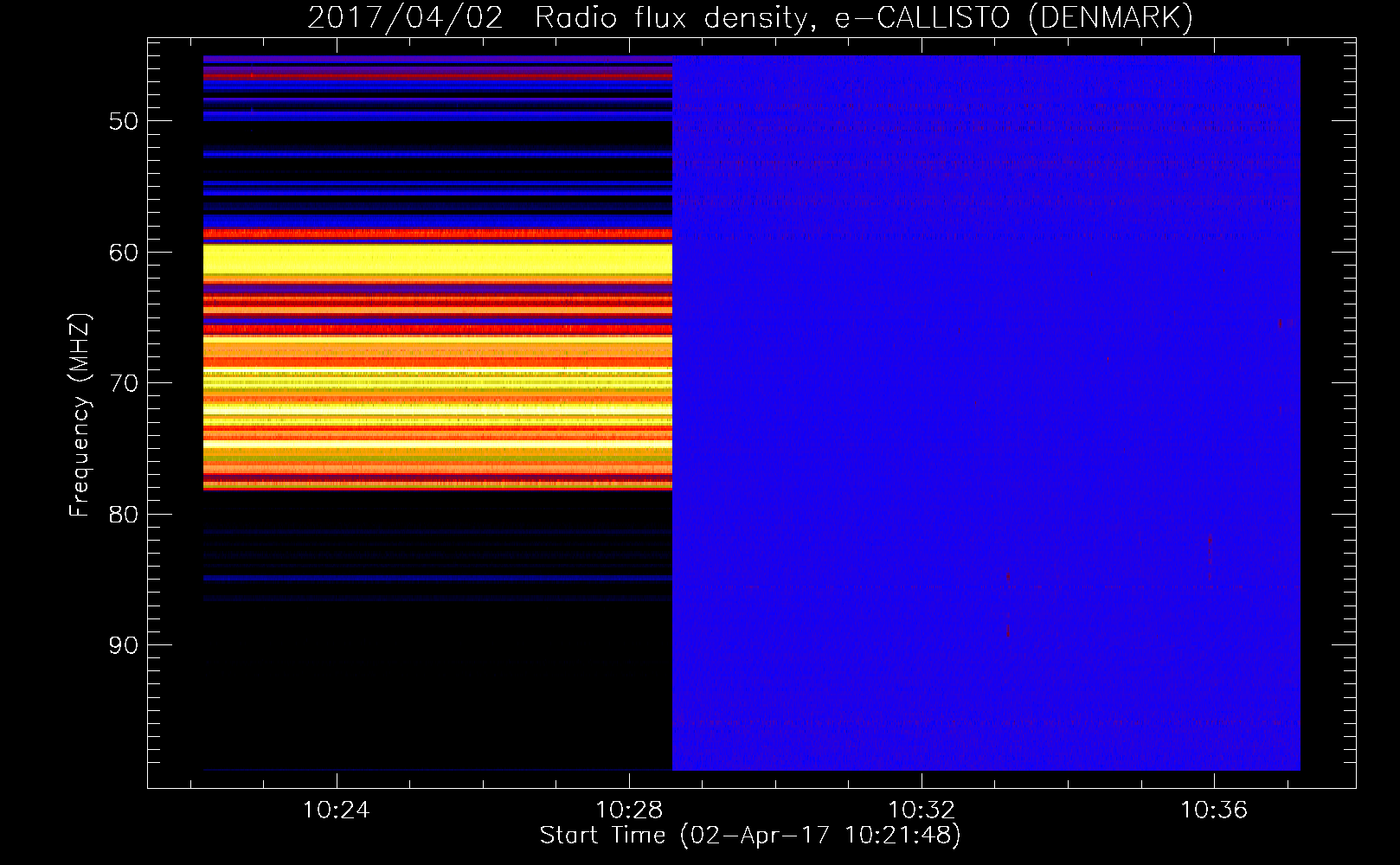1400x865 pixels.
Task: Select the 60 frequency tick label
Action: pos(124,253)
